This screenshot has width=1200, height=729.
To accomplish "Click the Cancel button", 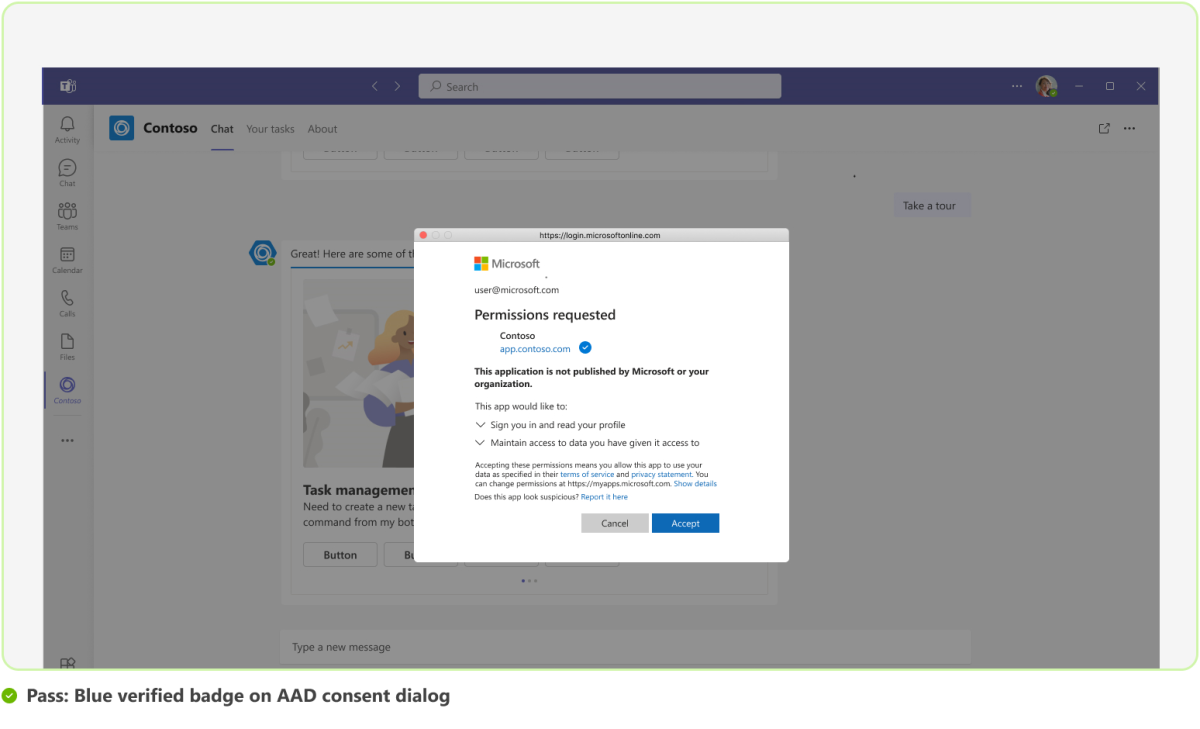I will pyautogui.click(x=615, y=523).
